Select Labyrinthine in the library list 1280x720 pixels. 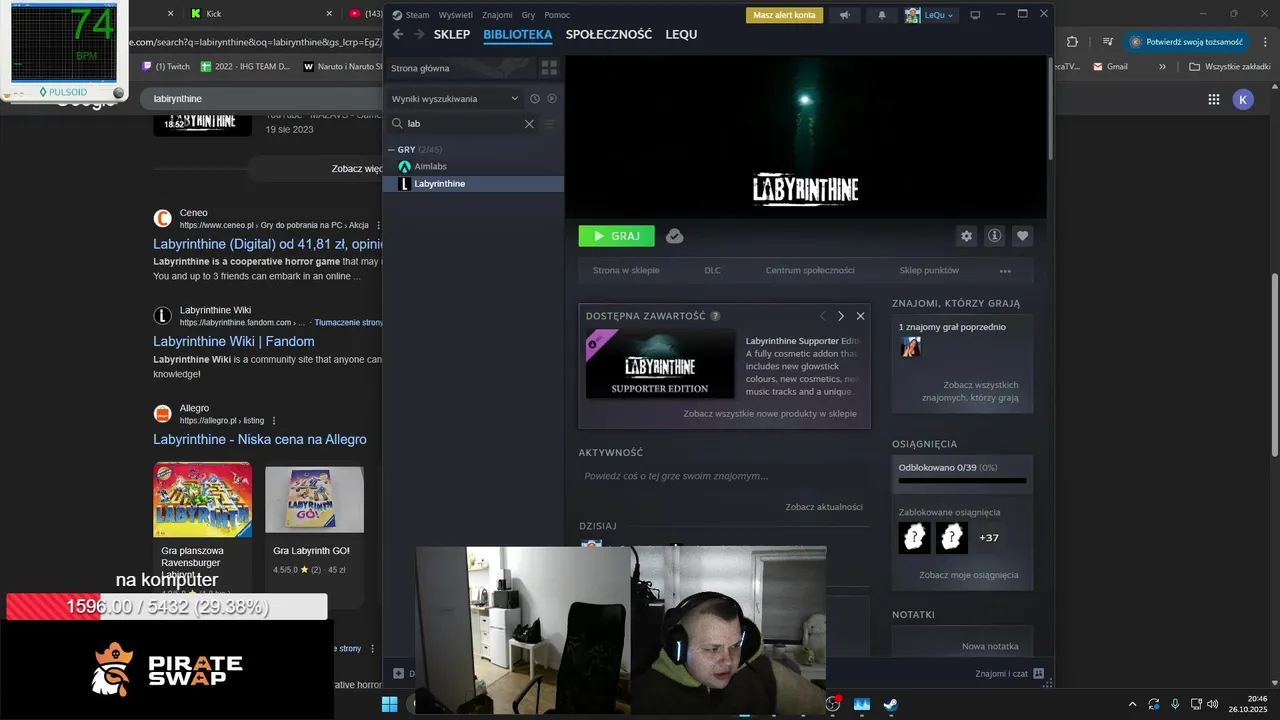coord(474,184)
